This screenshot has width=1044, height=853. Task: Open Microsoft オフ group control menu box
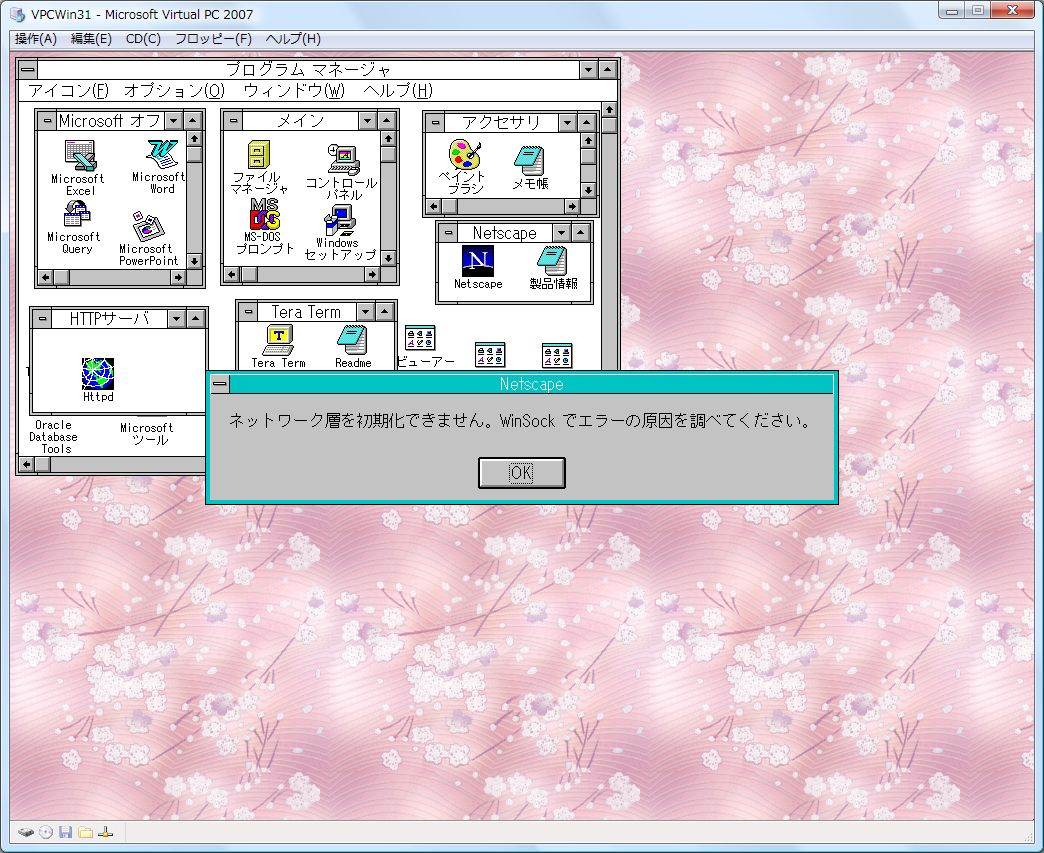click(47, 121)
